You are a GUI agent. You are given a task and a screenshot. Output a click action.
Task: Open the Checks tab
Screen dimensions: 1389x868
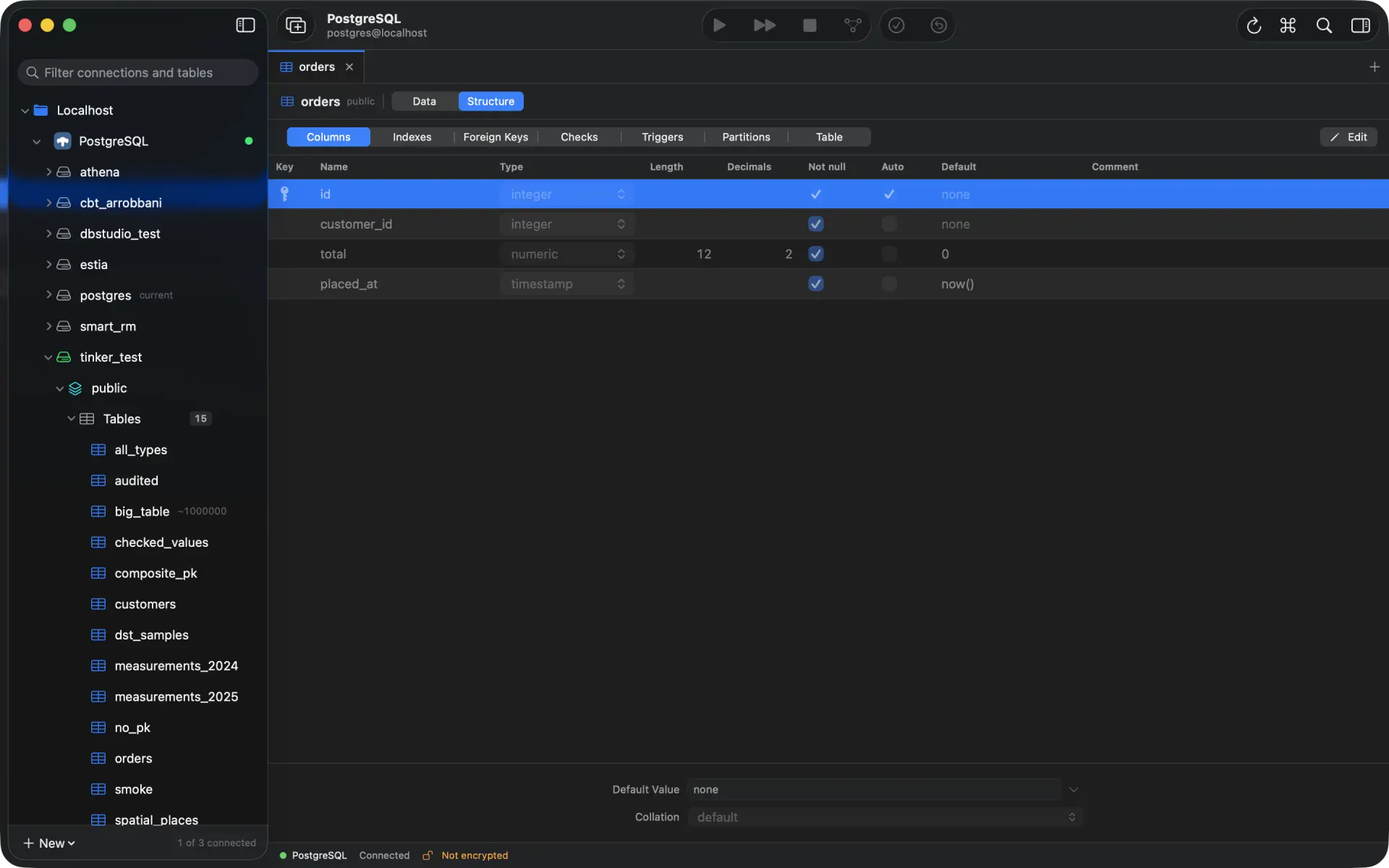coord(579,137)
